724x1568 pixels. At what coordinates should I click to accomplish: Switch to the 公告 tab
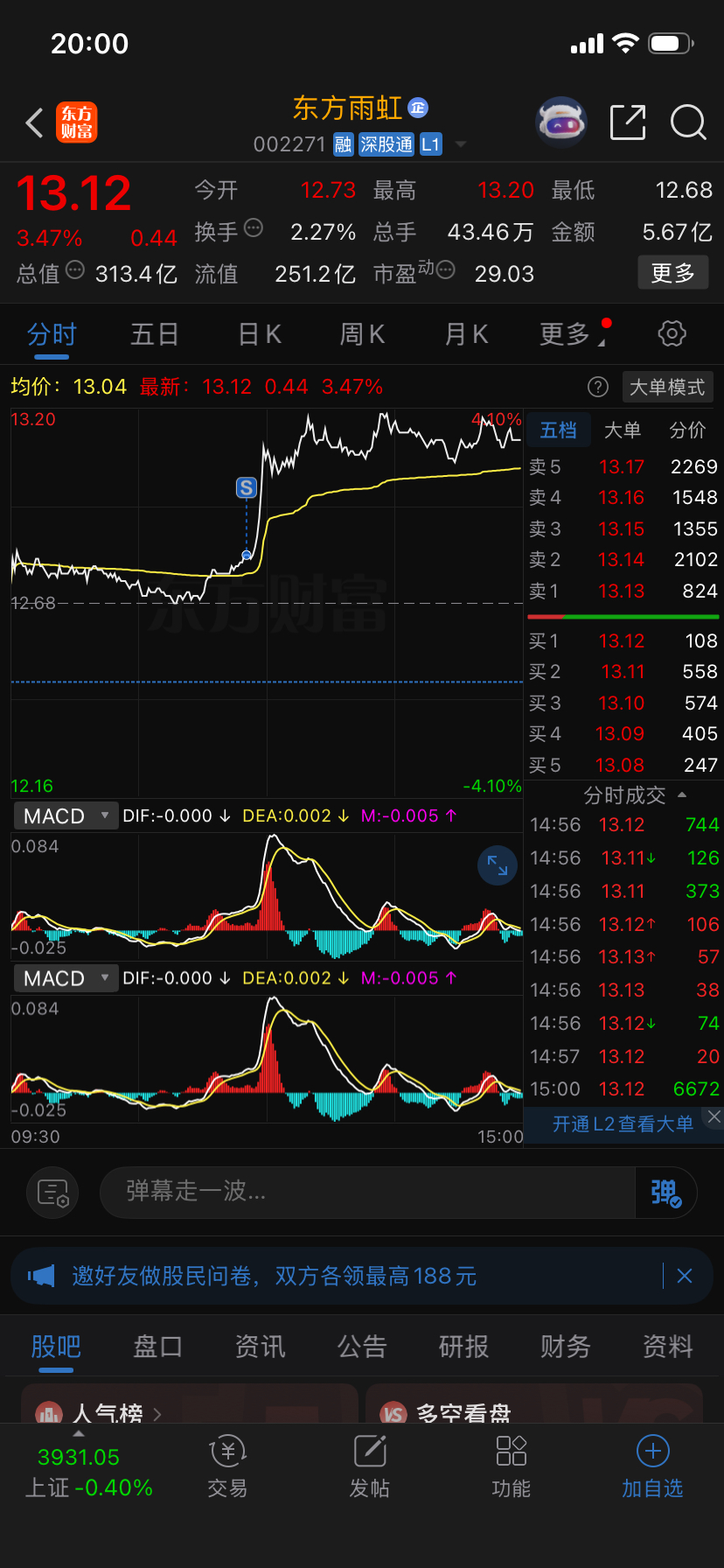coord(362,1347)
